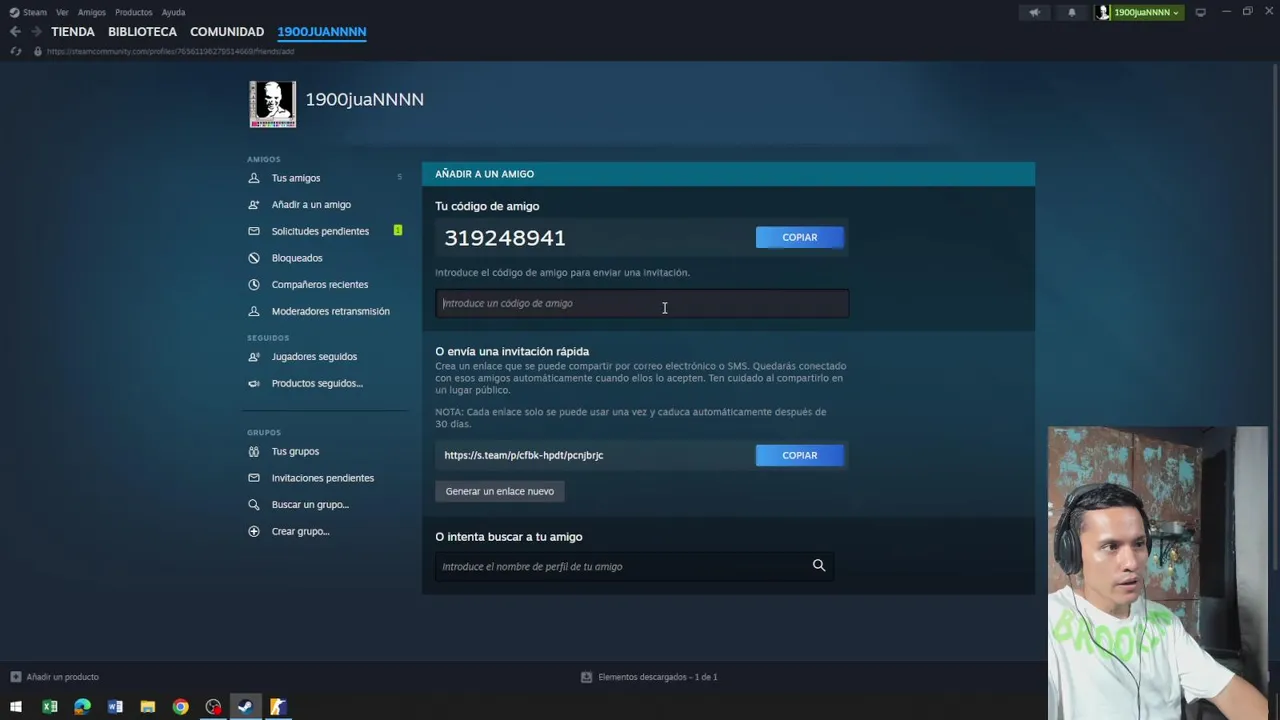This screenshot has height=720, width=1280.
Task: Open the notifications bell icon
Action: coord(1072,12)
